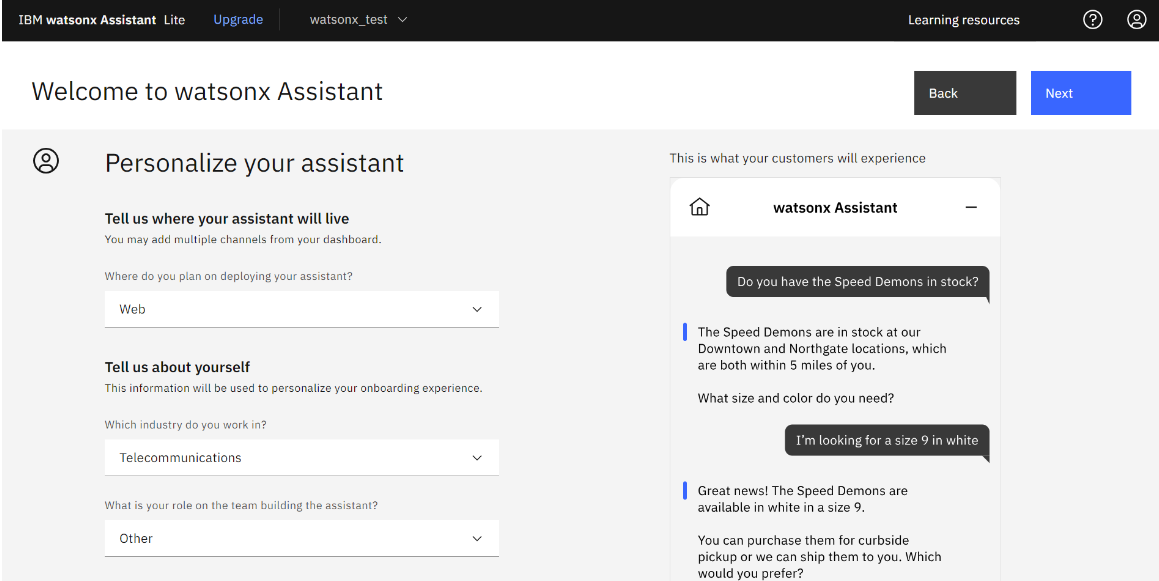
Task: Open the industry dropdown showing Telecommunications
Action: pyautogui.click(x=301, y=458)
